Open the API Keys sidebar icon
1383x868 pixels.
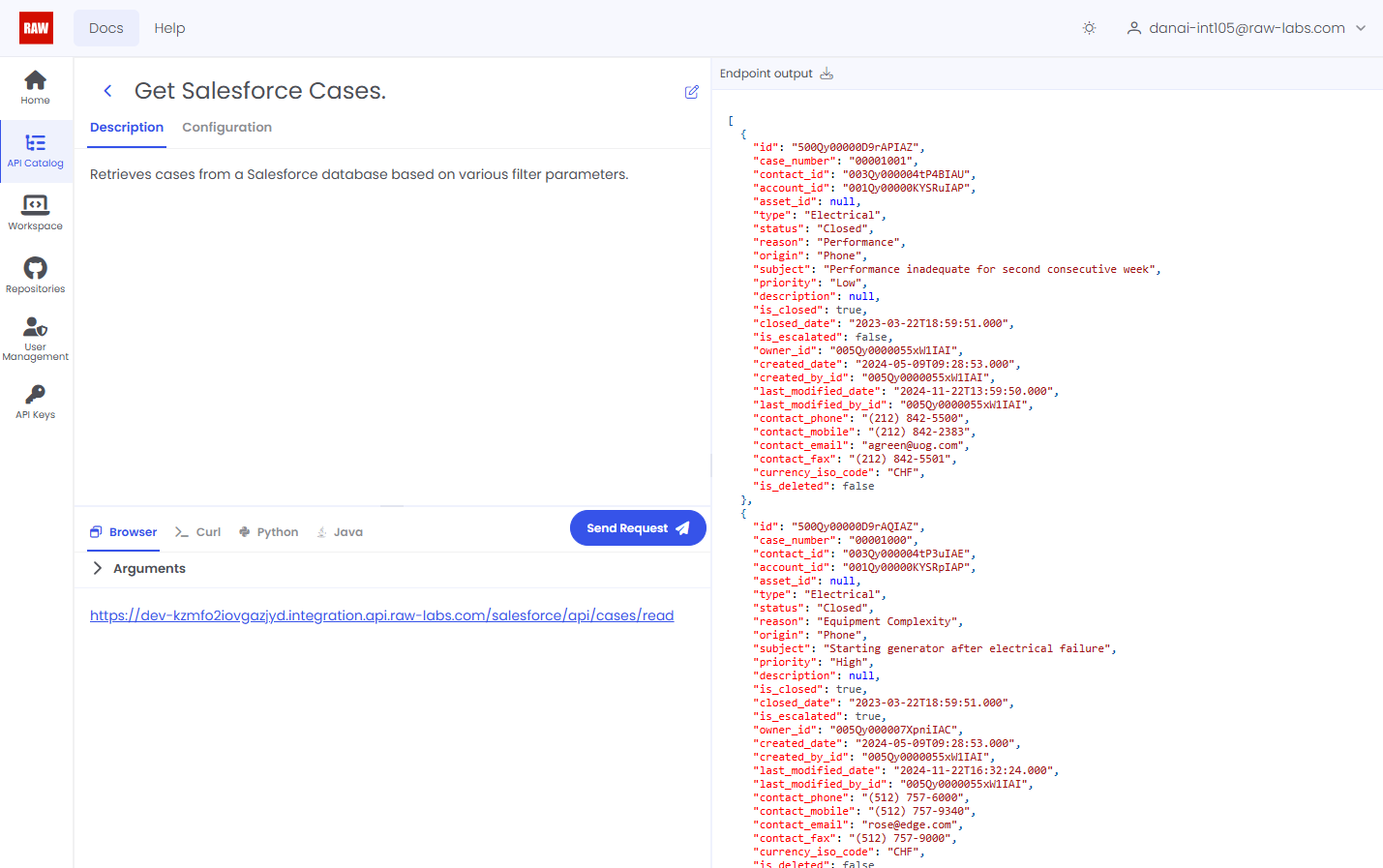click(36, 402)
